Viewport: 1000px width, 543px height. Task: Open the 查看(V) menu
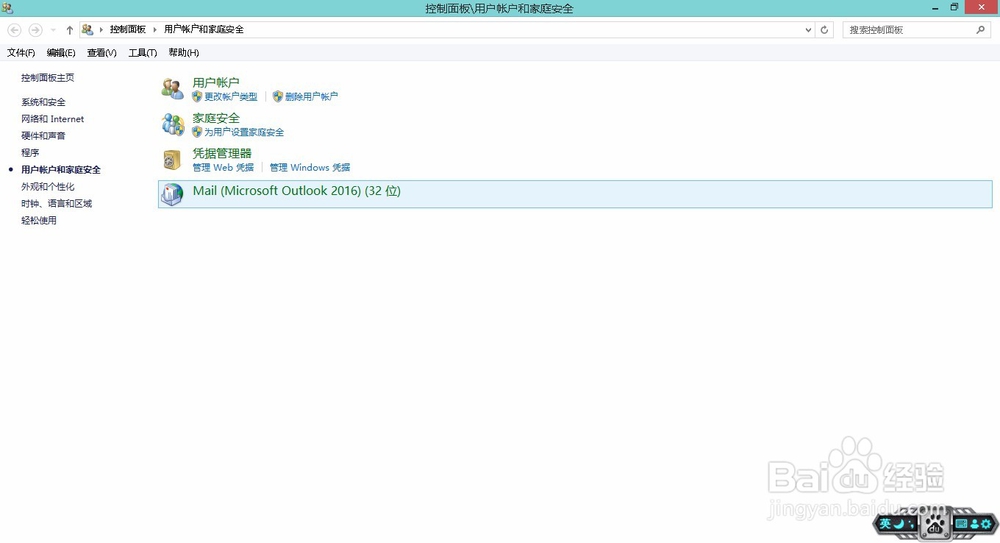click(x=102, y=53)
